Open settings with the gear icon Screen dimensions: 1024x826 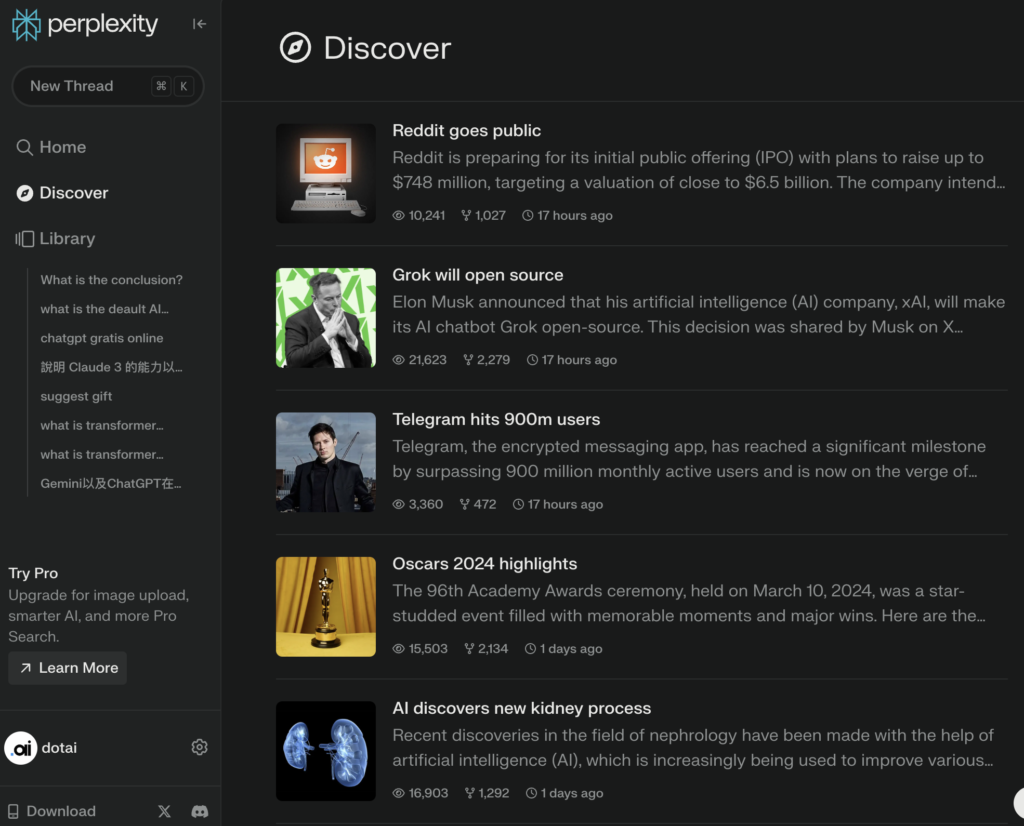(x=199, y=747)
